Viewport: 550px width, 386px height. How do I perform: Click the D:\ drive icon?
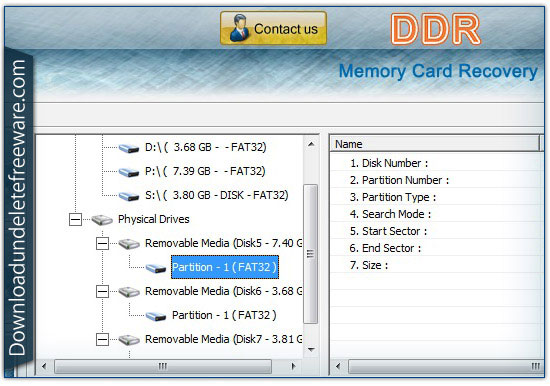pos(129,148)
